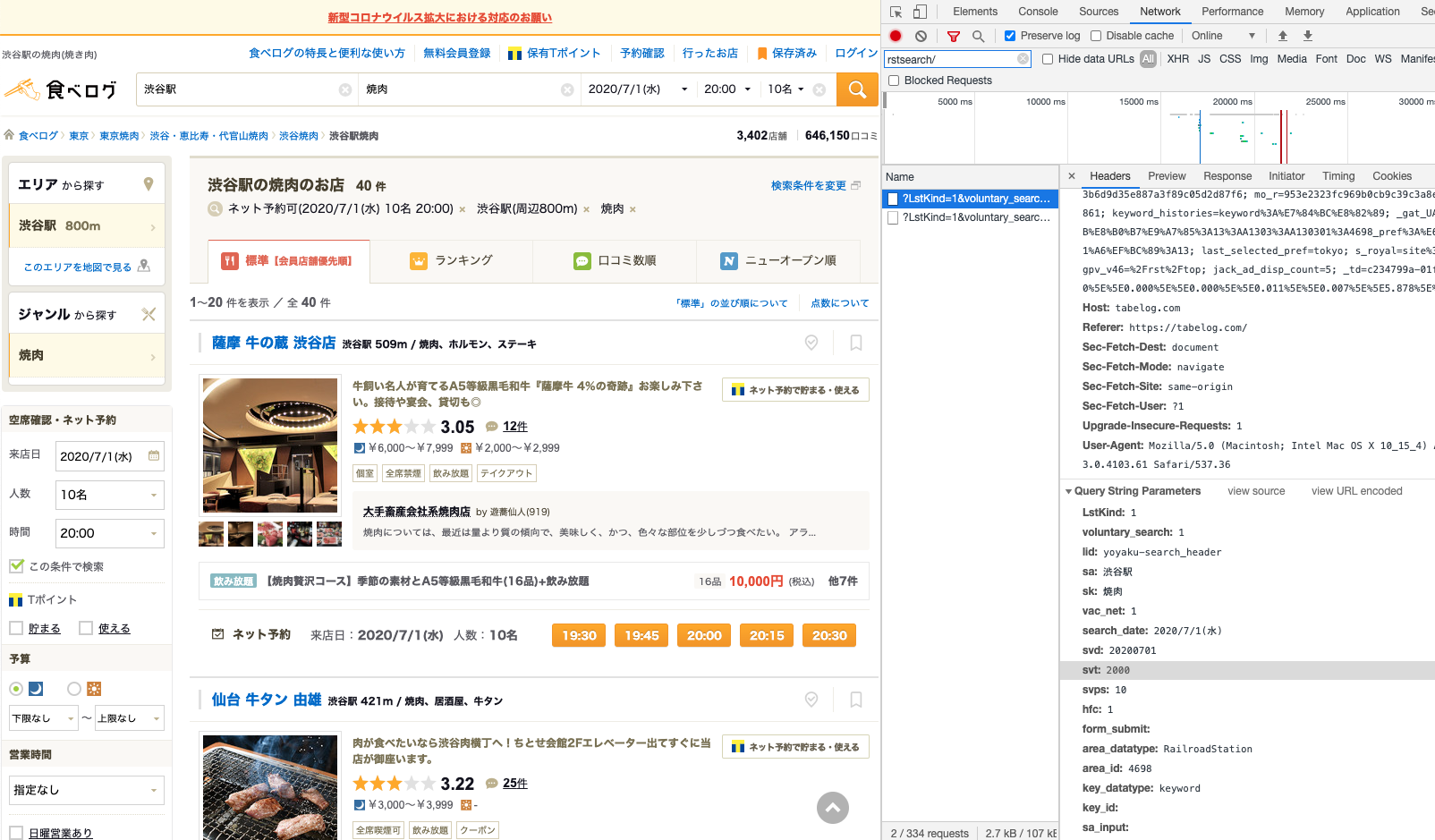Click view URL encoded link
The height and width of the screenshot is (840, 1435).
point(1356,491)
